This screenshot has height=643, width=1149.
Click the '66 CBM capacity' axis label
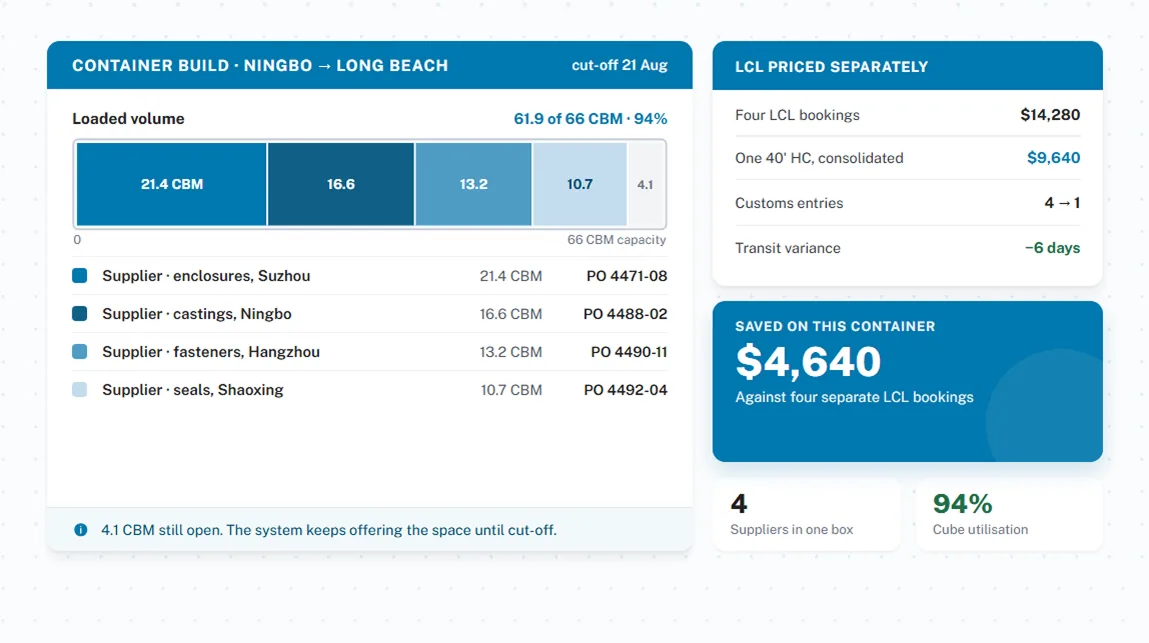(x=616, y=240)
